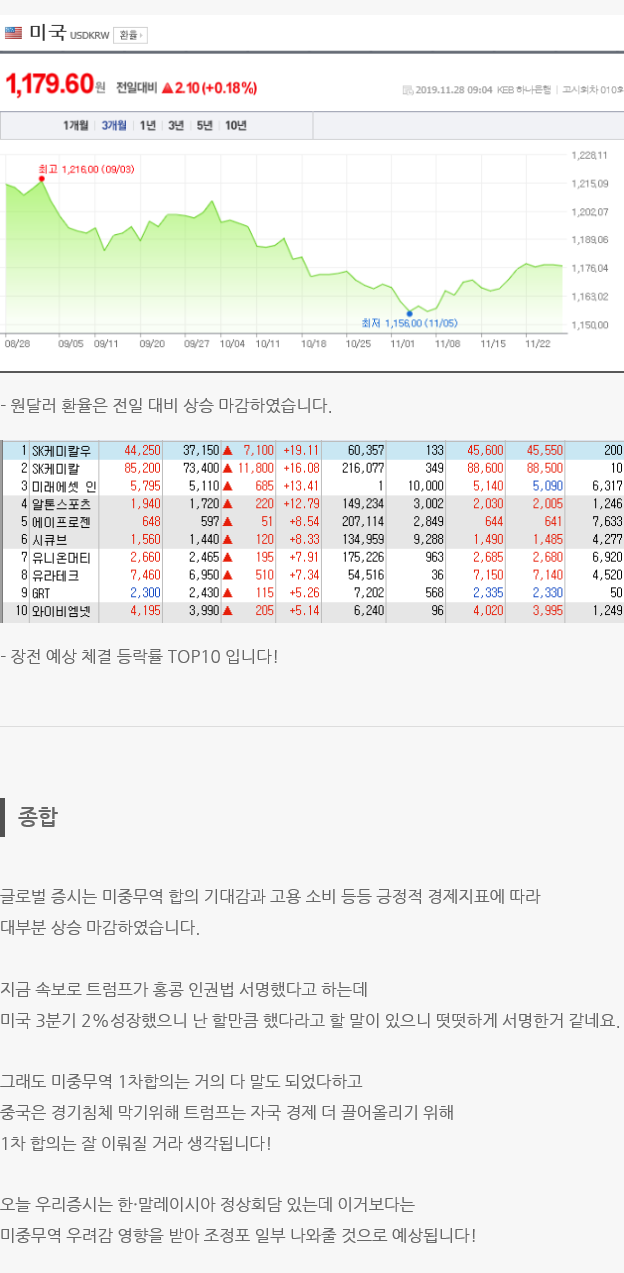Click up arrow icon in GRT row
Viewport: 624px width, 1273px height.
pyautogui.click(x=228, y=593)
